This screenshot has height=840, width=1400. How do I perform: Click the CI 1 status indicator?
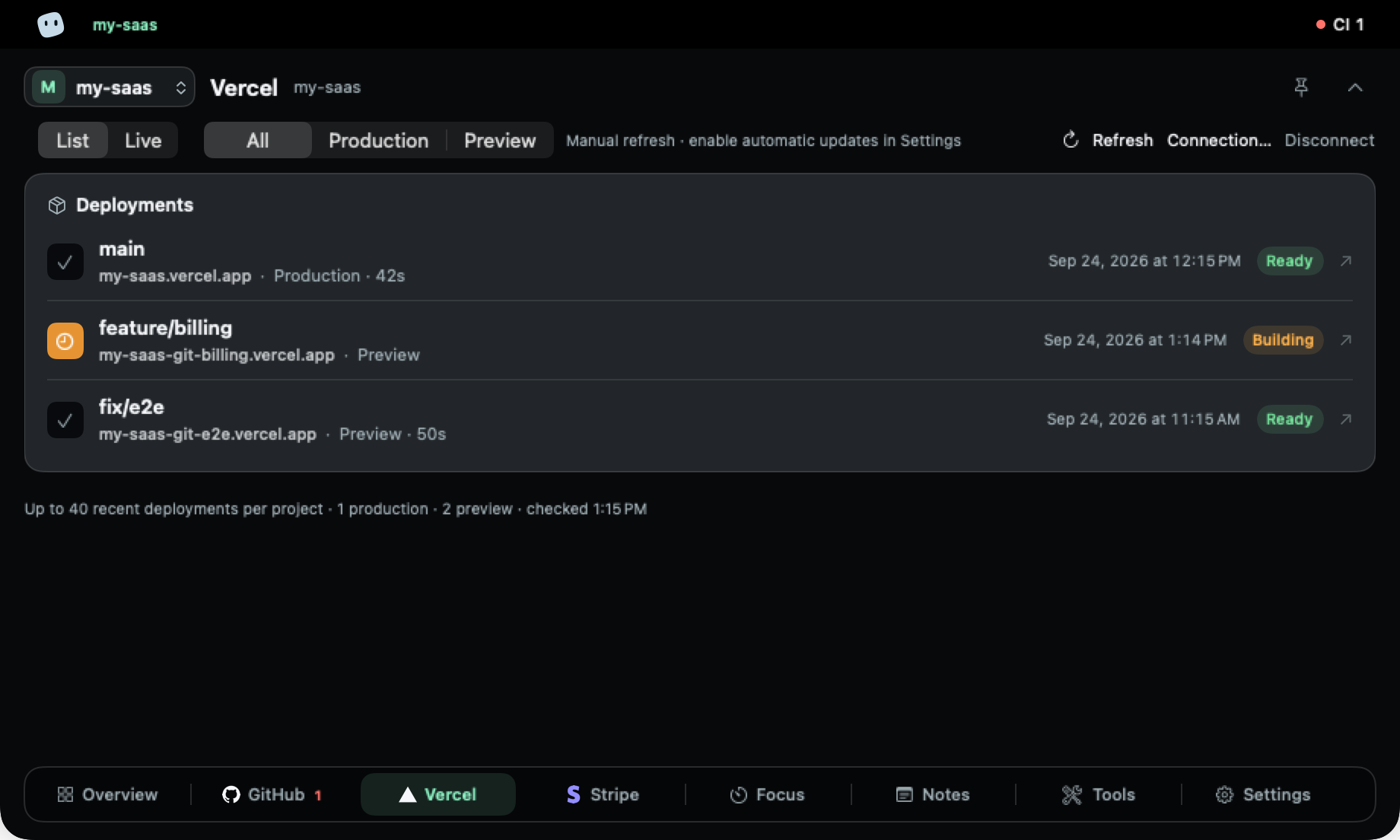(1340, 24)
